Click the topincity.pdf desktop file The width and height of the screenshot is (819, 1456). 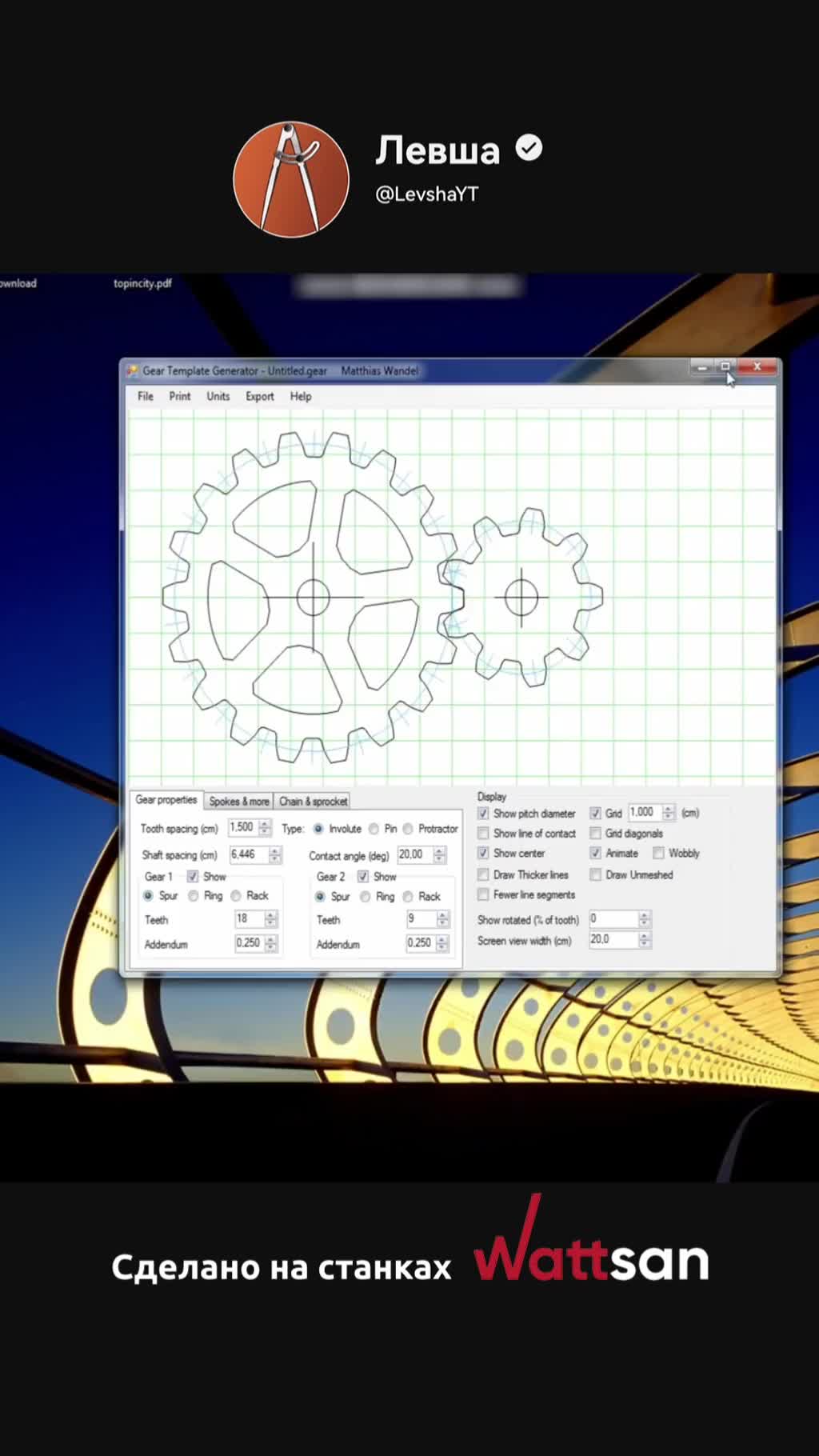[x=142, y=283]
